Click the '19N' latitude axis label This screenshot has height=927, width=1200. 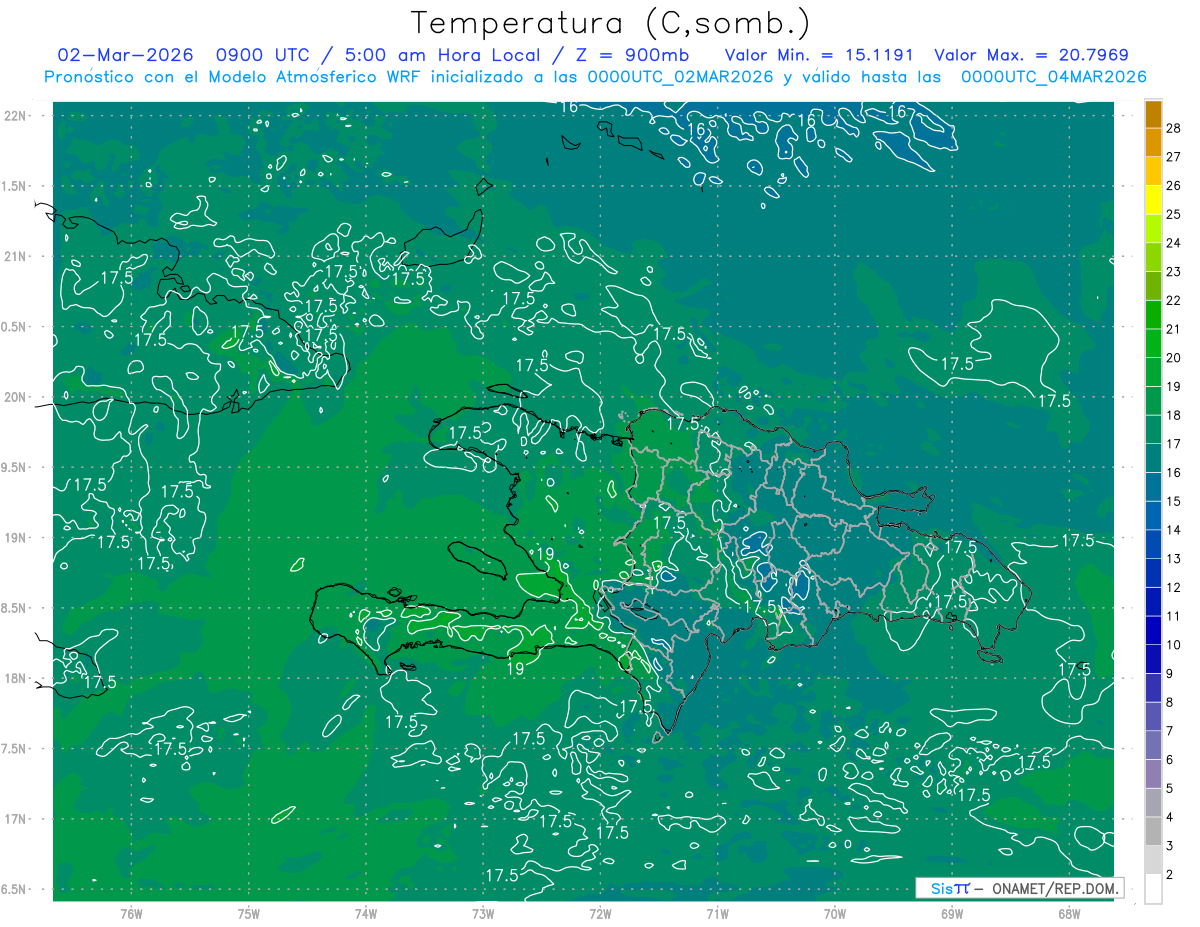(x=16, y=538)
